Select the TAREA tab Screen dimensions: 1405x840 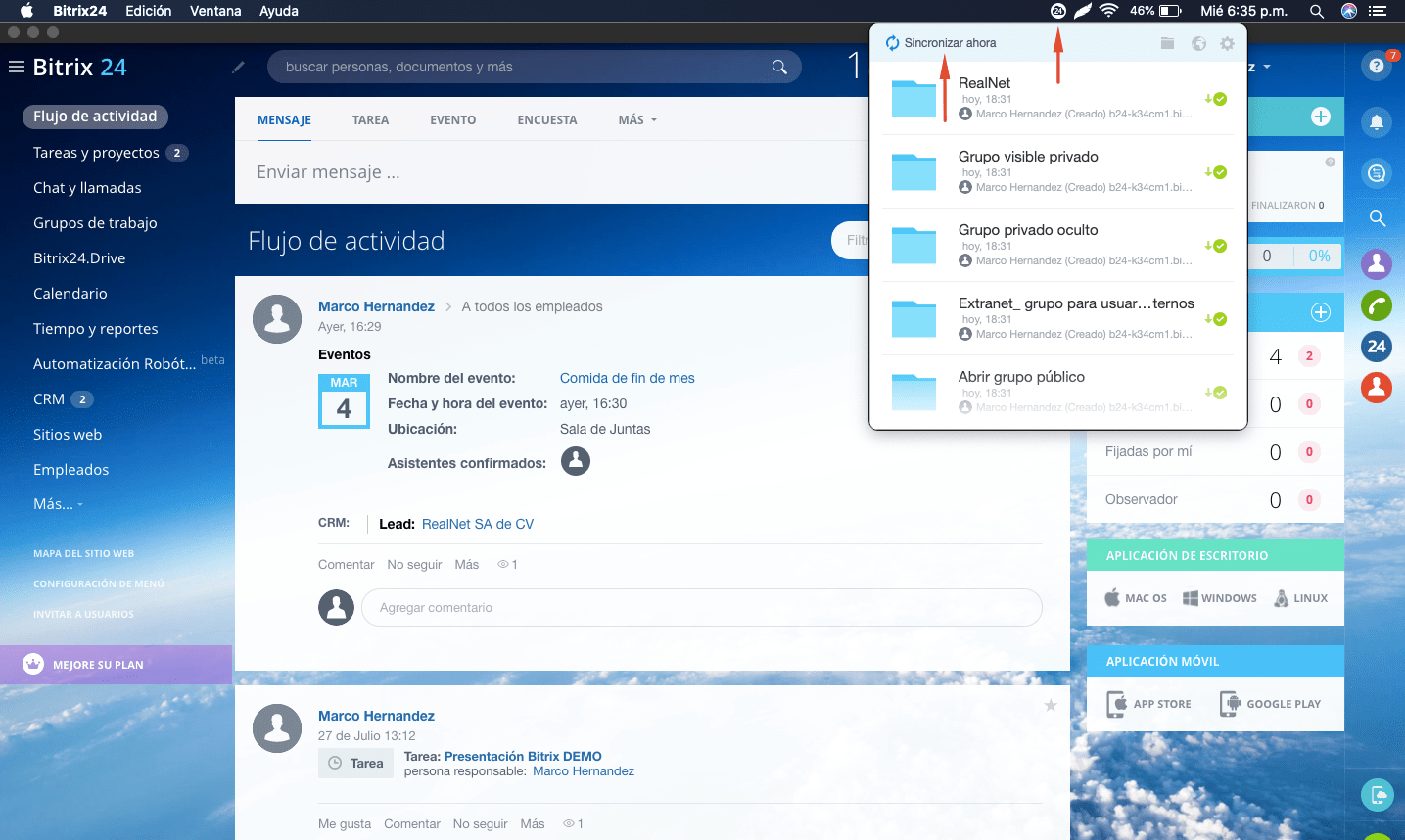370,120
